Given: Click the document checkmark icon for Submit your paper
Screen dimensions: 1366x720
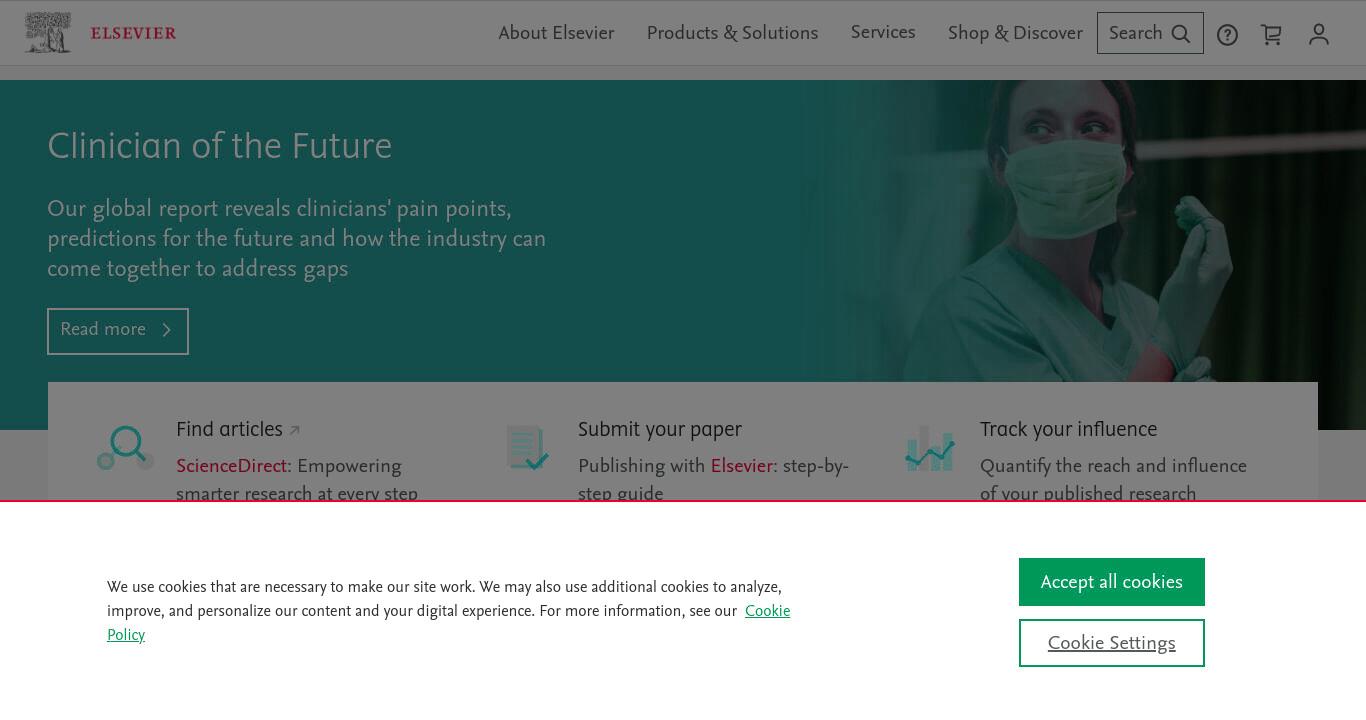Looking at the screenshot, I should [527, 447].
